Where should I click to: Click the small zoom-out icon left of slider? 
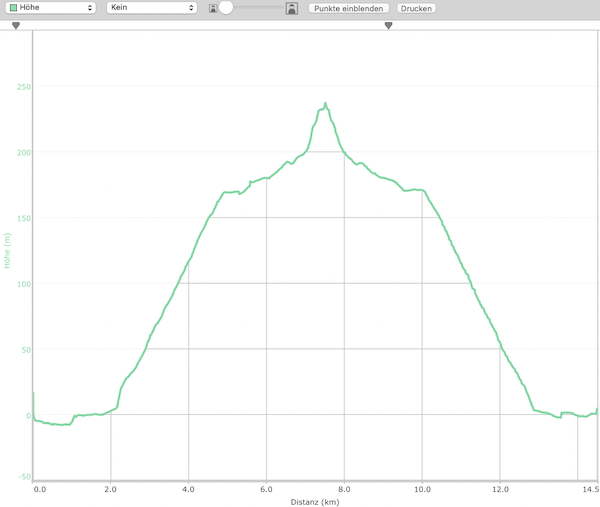(x=213, y=9)
